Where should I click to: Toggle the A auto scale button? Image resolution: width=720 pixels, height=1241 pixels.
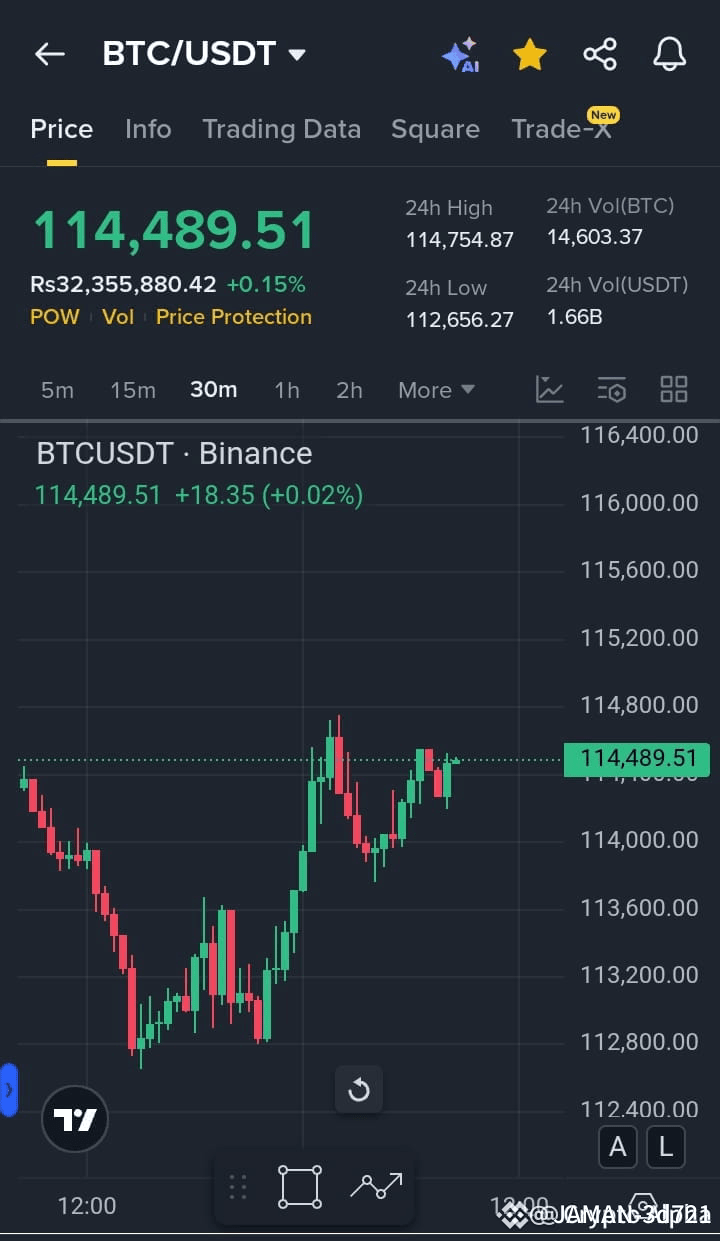coord(618,1146)
